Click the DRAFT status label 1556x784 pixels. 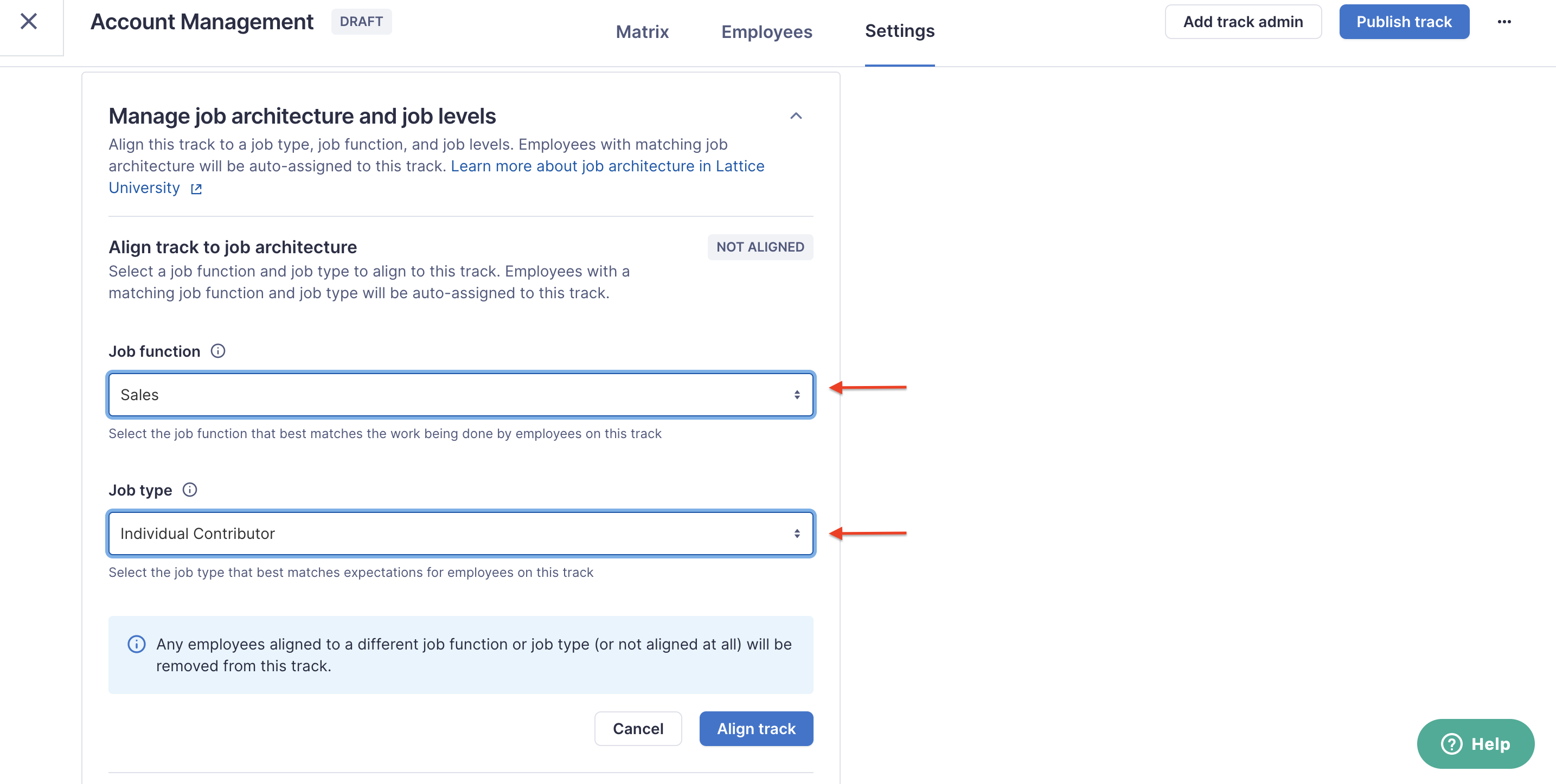pyautogui.click(x=361, y=21)
